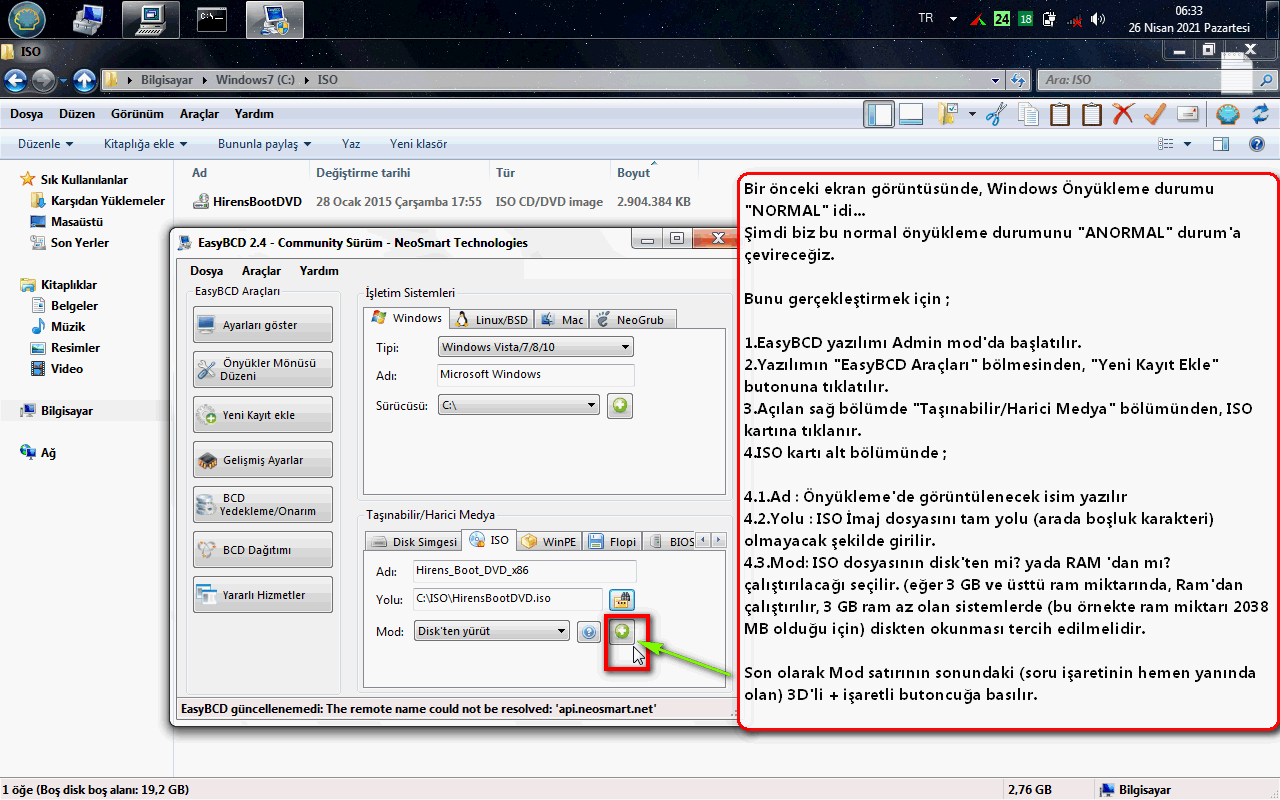Switch to the NeoGrub tab
The width and height of the screenshot is (1280, 800).
coord(633,320)
